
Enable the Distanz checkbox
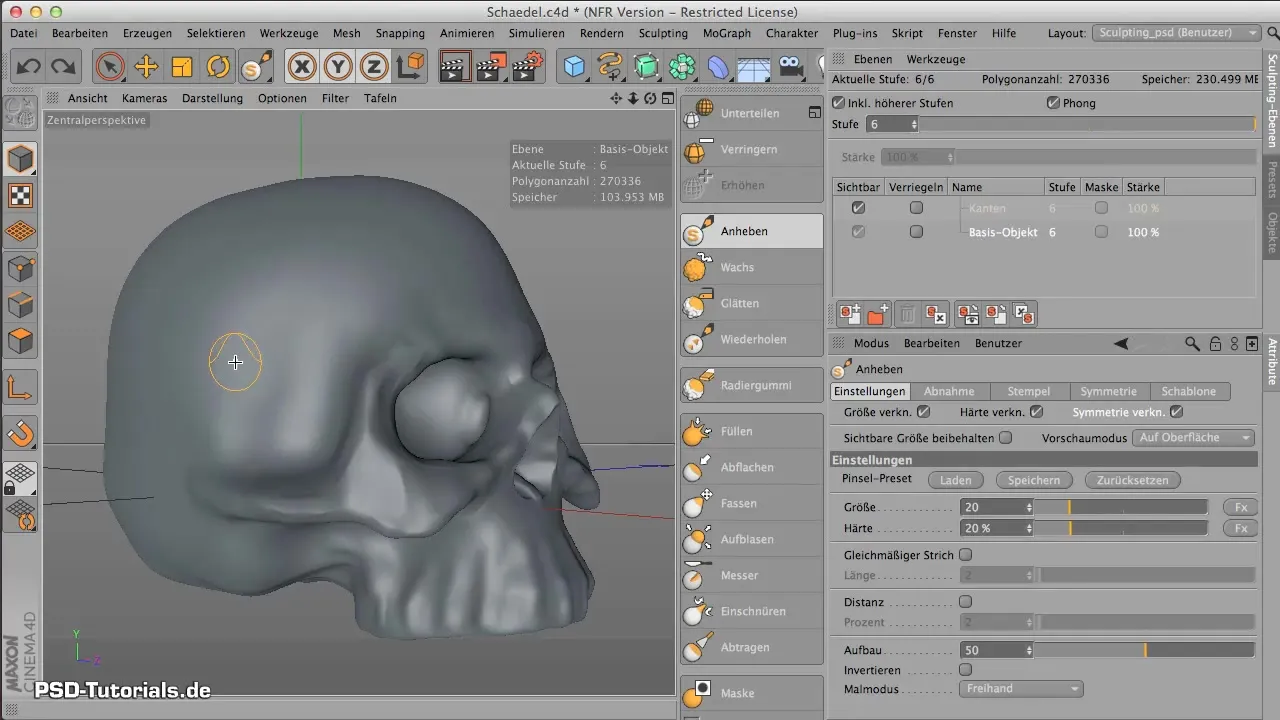click(965, 602)
